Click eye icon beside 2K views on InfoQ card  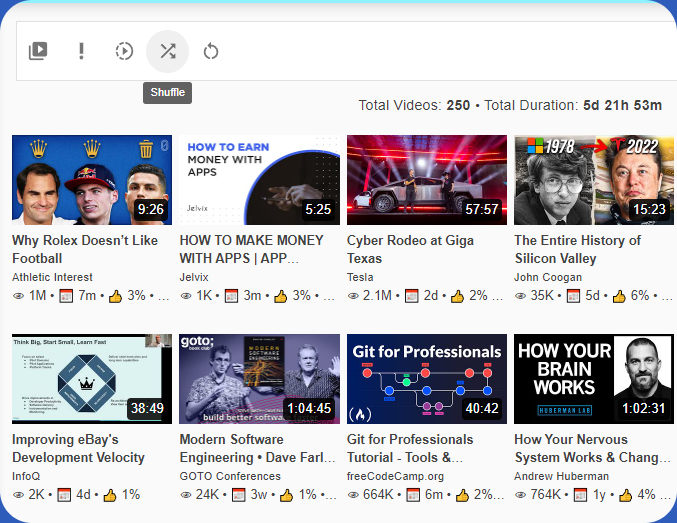point(18,495)
